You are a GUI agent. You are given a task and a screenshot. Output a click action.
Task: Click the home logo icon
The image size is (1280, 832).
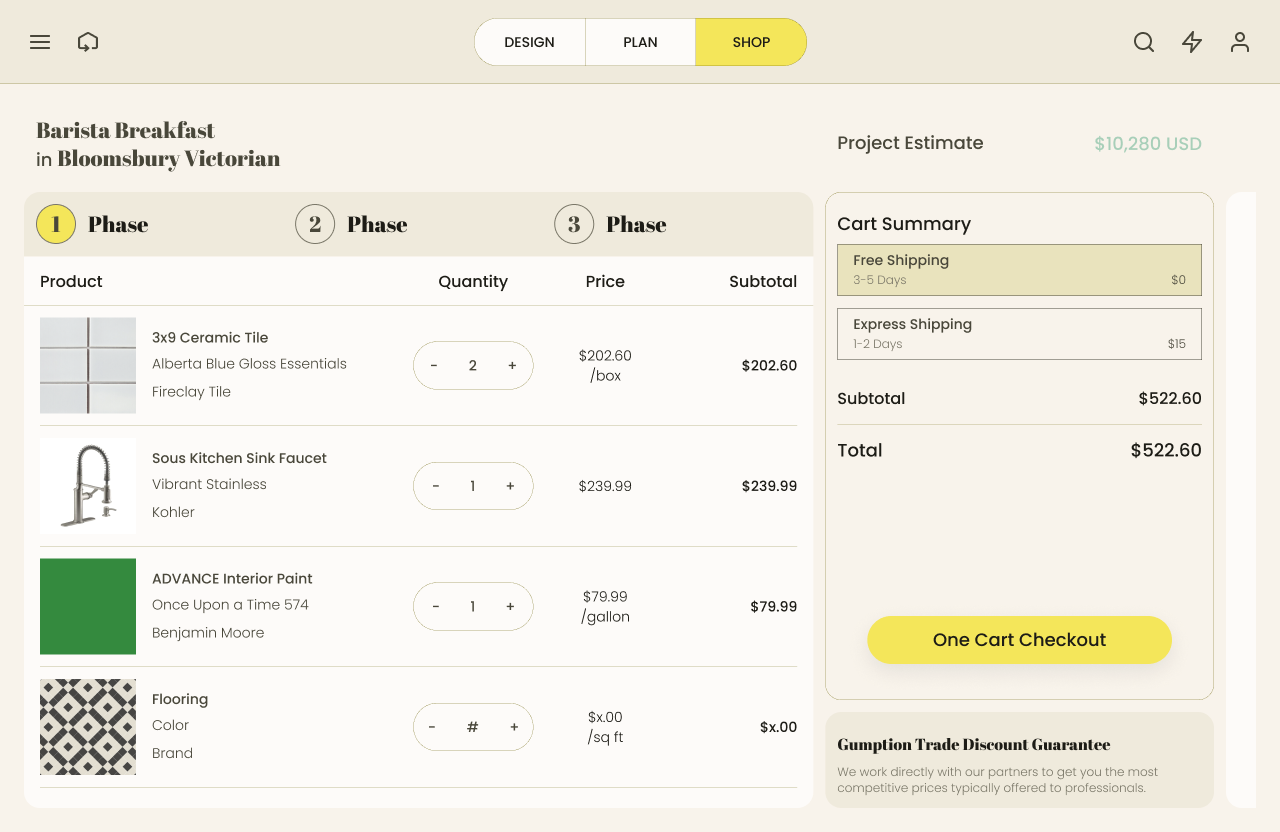[x=88, y=42]
